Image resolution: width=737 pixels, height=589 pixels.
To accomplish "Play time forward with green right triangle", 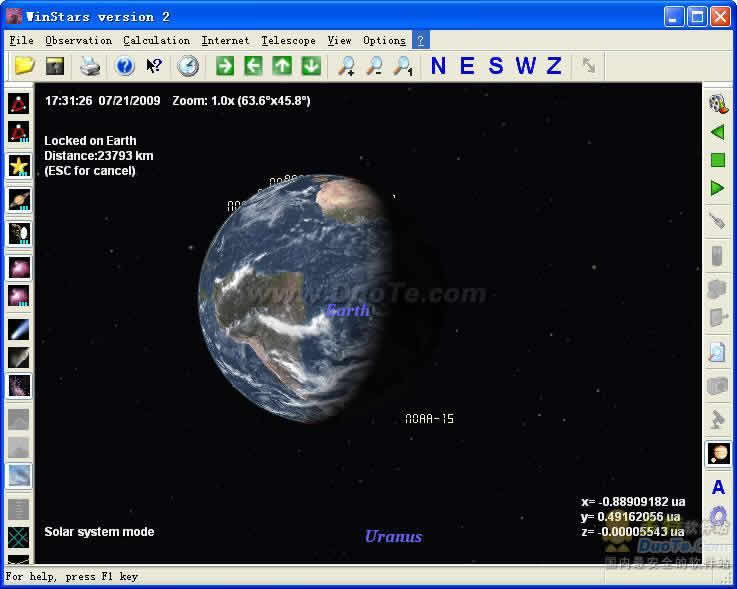I will 718,188.
